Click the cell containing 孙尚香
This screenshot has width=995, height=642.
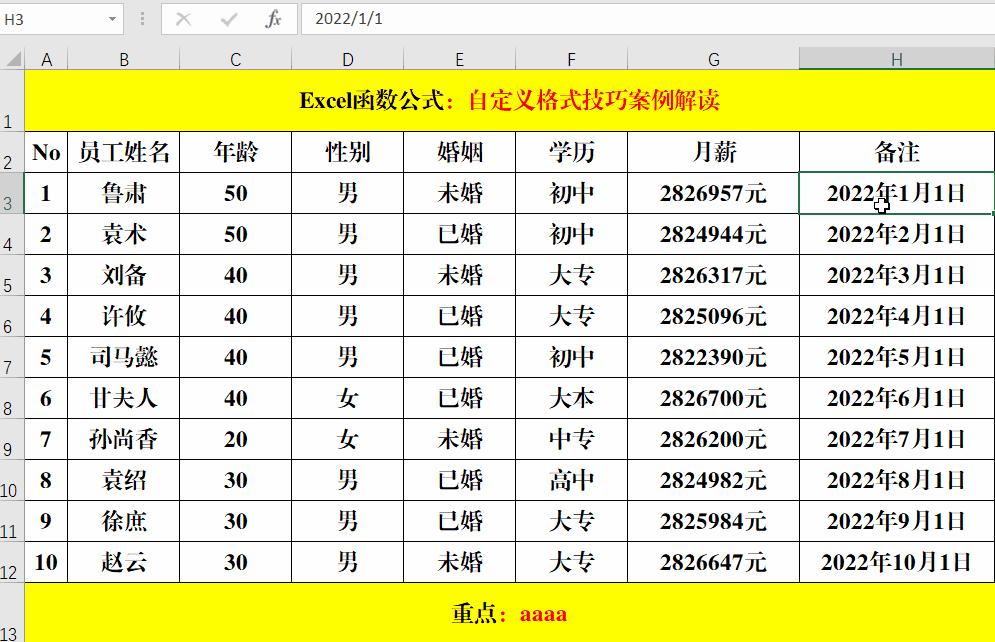point(124,439)
